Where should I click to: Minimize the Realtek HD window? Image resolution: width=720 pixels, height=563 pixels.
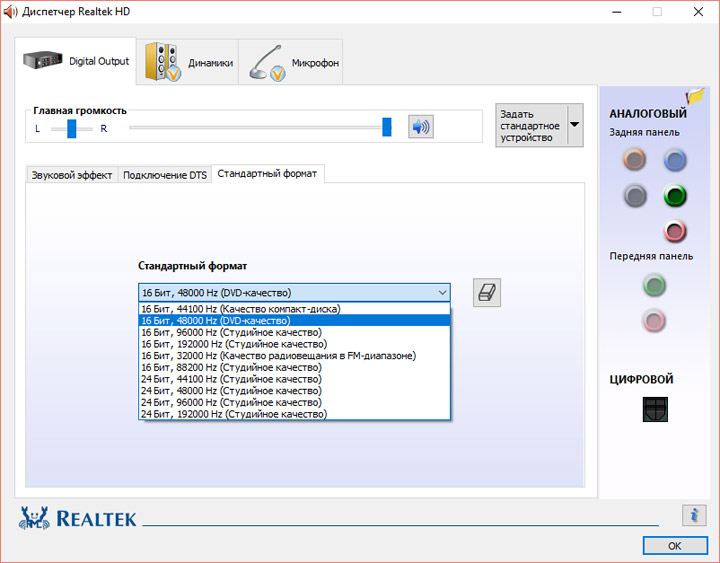point(616,12)
